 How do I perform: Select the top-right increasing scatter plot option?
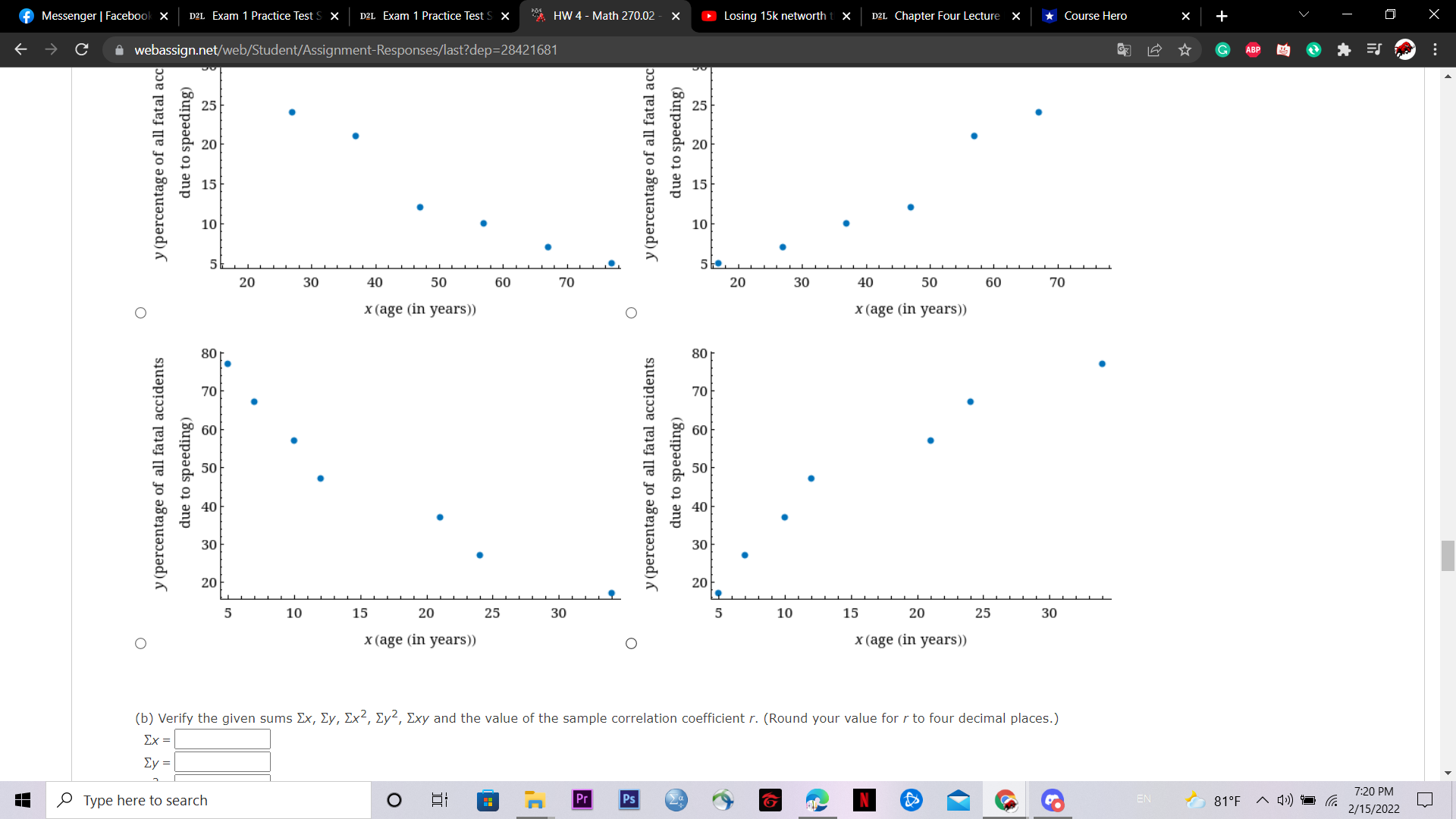pos(631,313)
